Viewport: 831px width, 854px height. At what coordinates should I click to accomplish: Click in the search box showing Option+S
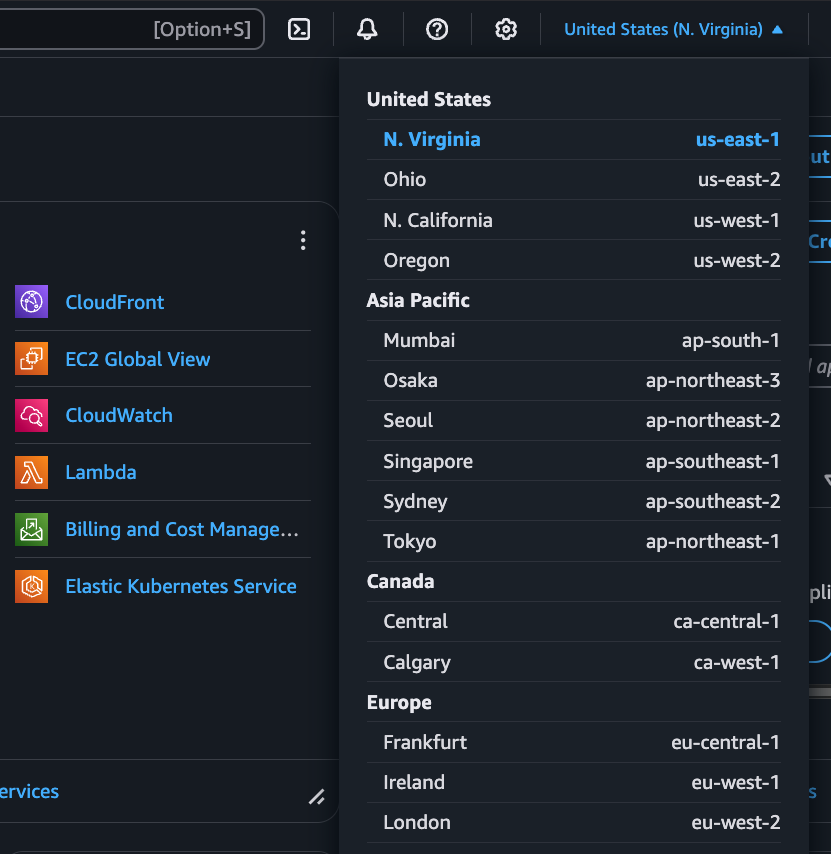[x=131, y=29]
